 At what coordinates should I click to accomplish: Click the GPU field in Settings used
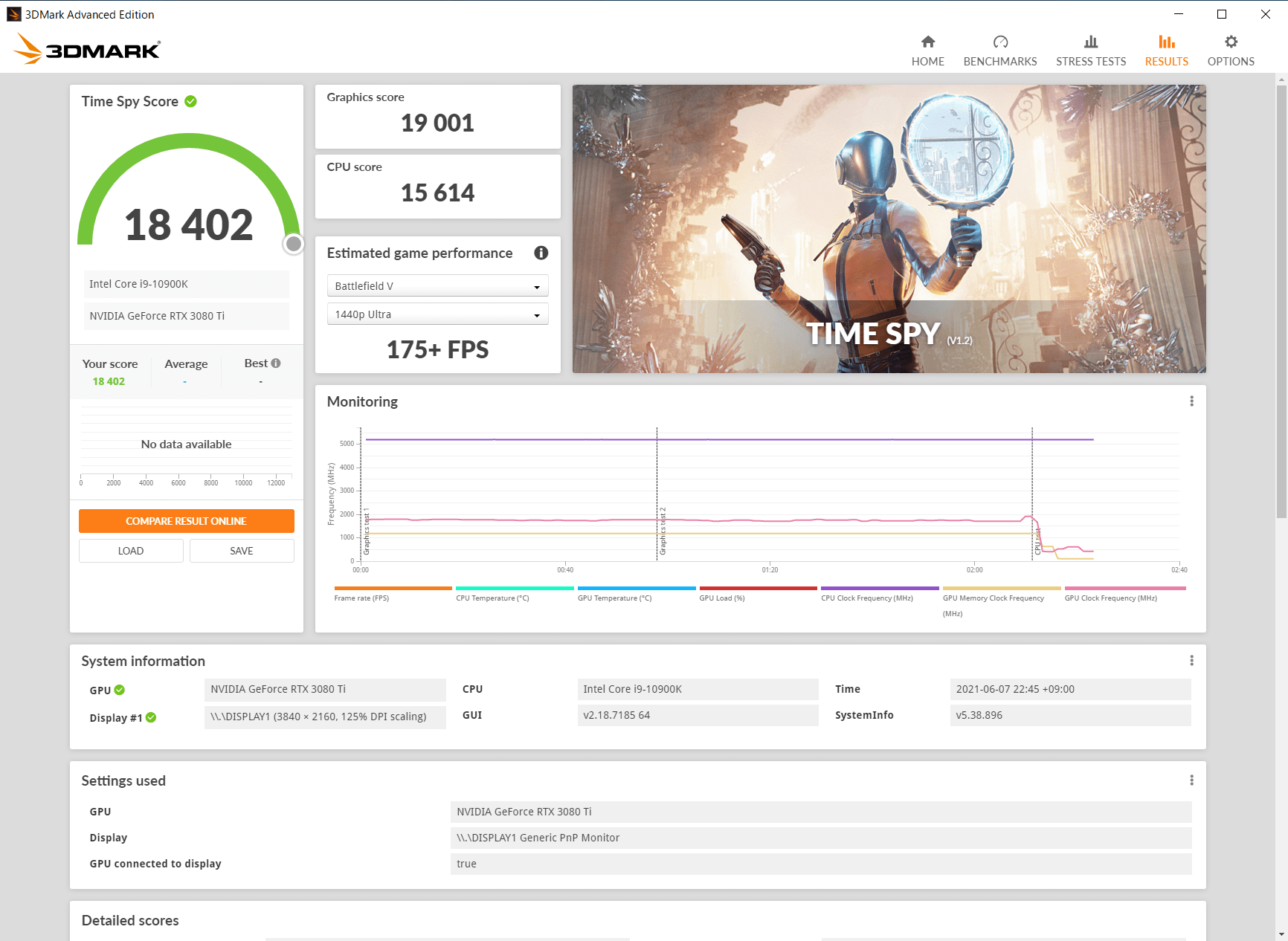pos(821,812)
